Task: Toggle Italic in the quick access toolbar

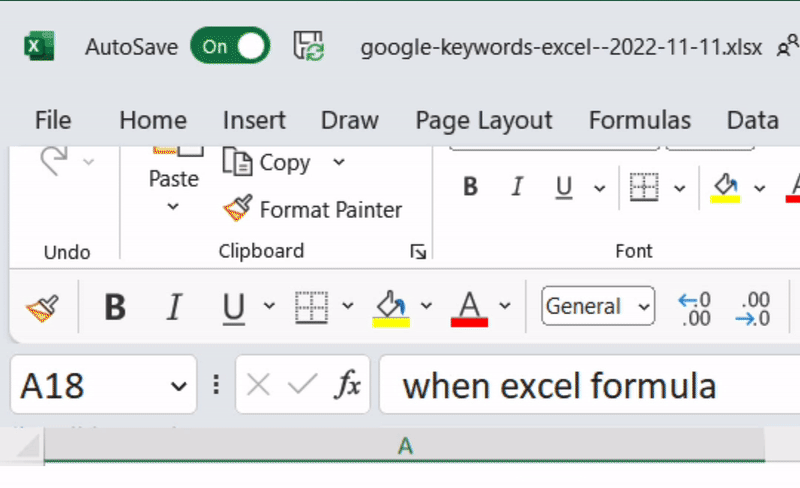Action: [x=174, y=307]
